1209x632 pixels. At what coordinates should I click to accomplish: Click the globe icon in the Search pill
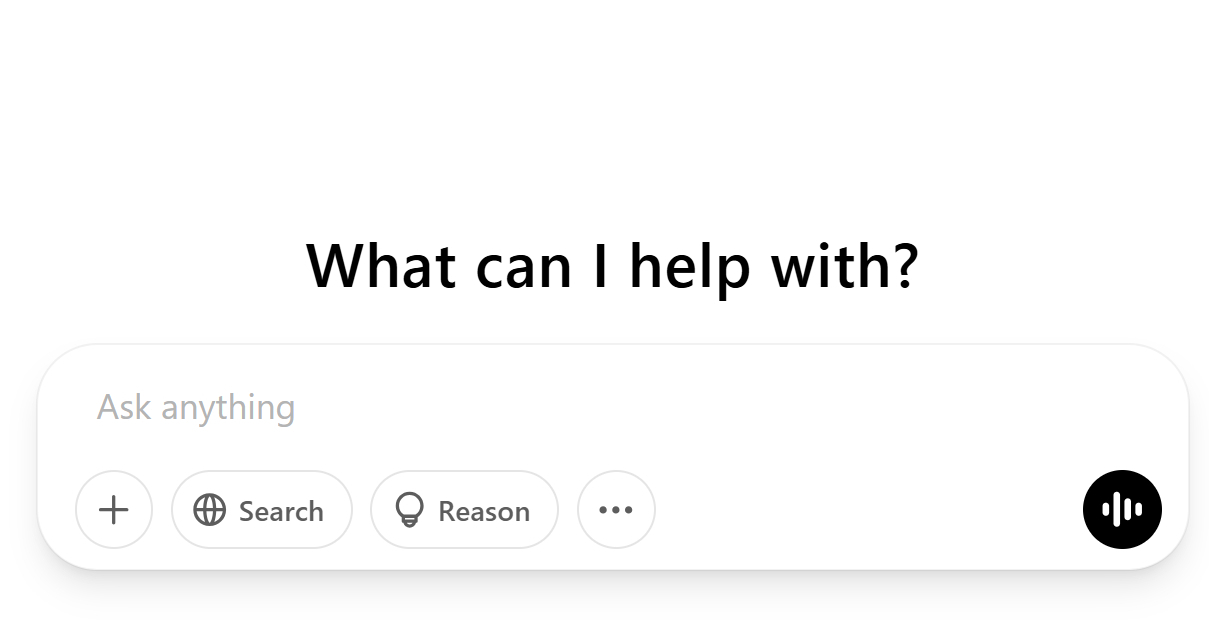(x=209, y=510)
